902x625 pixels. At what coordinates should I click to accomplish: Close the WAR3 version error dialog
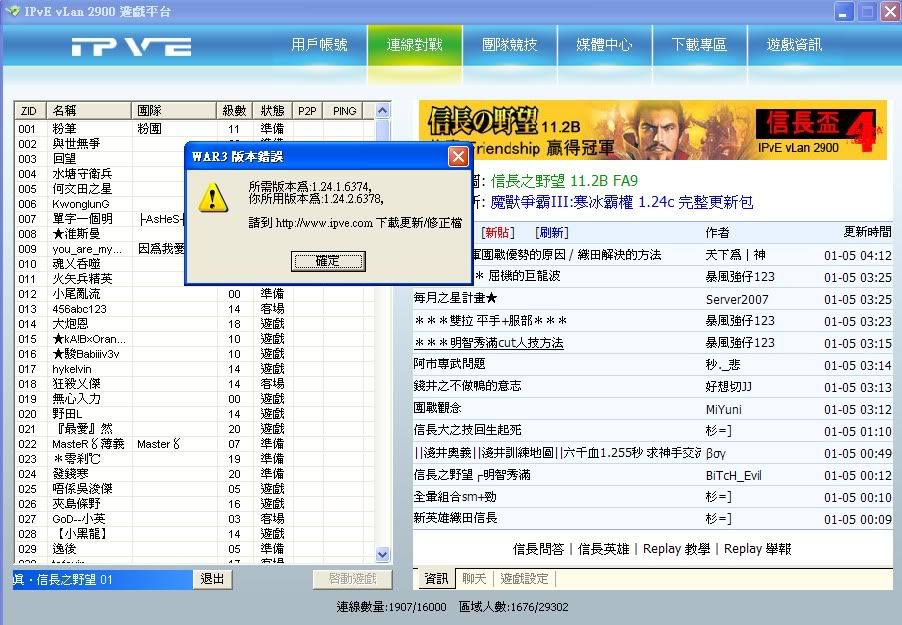coord(458,156)
